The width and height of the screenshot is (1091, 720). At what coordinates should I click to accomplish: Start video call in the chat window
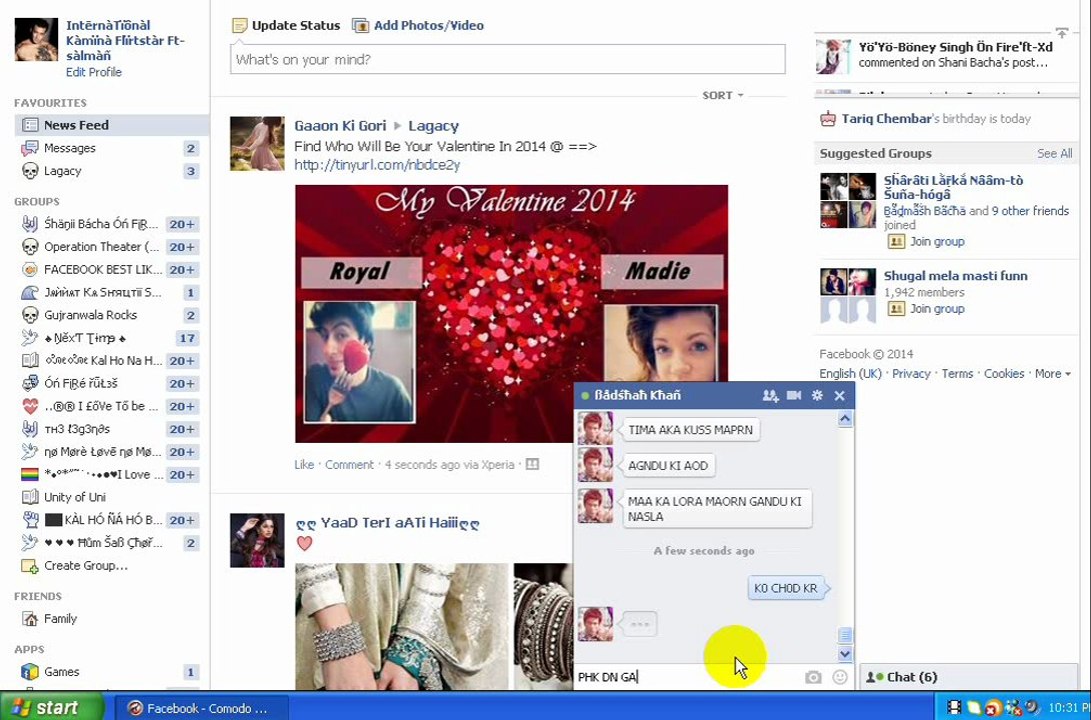pos(794,396)
